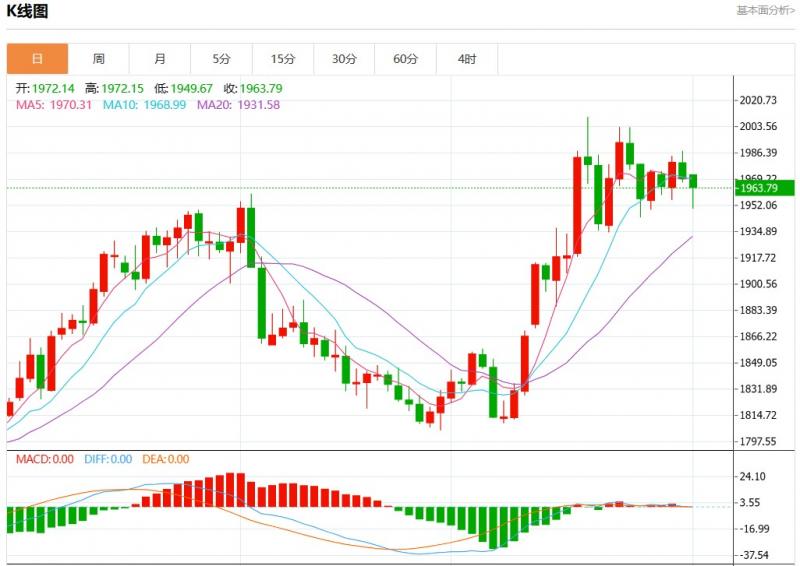The image size is (800, 566).
Task: Click the green current price tag 1963.79
Action: (763, 188)
